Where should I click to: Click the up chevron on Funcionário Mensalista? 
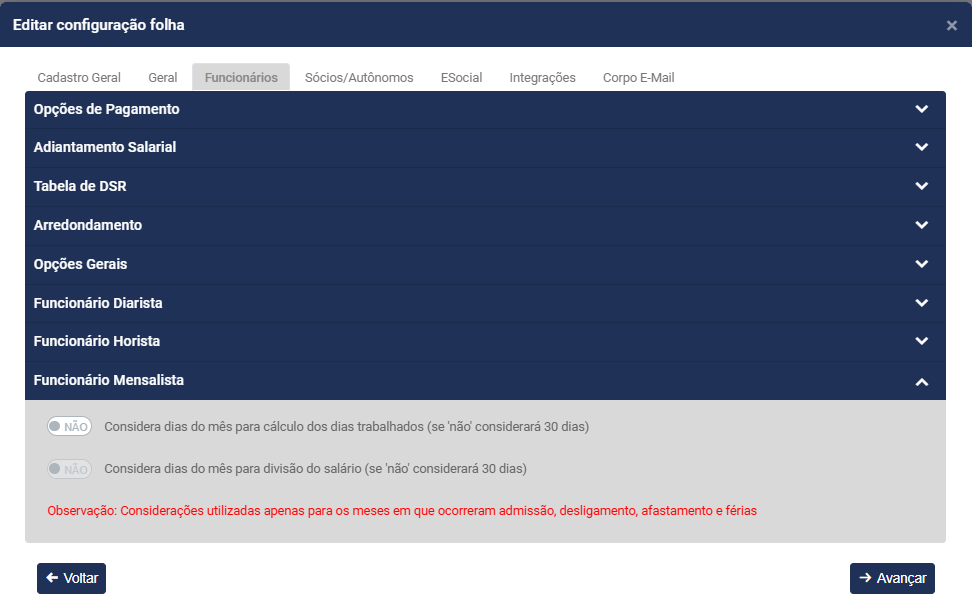click(x=922, y=382)
